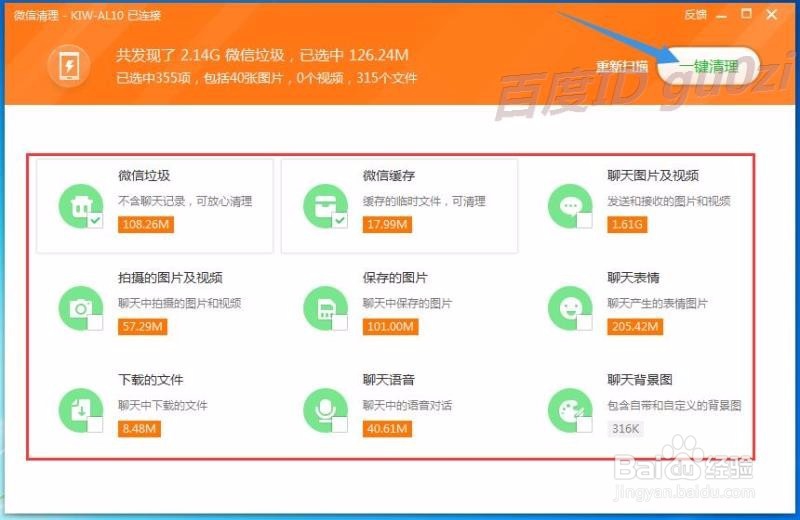Click the 聊天表情 title text
Screen dimensions: 800x520
pos(633,278)
